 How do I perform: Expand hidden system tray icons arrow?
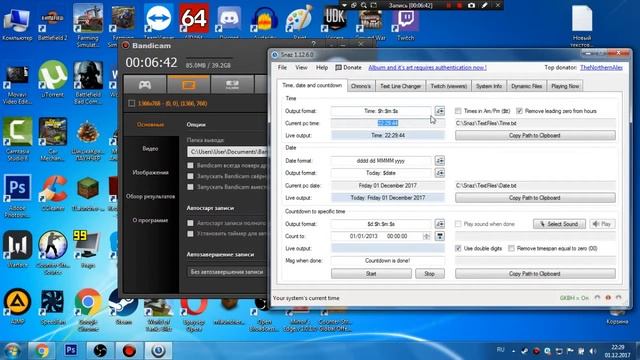[513, 351]
